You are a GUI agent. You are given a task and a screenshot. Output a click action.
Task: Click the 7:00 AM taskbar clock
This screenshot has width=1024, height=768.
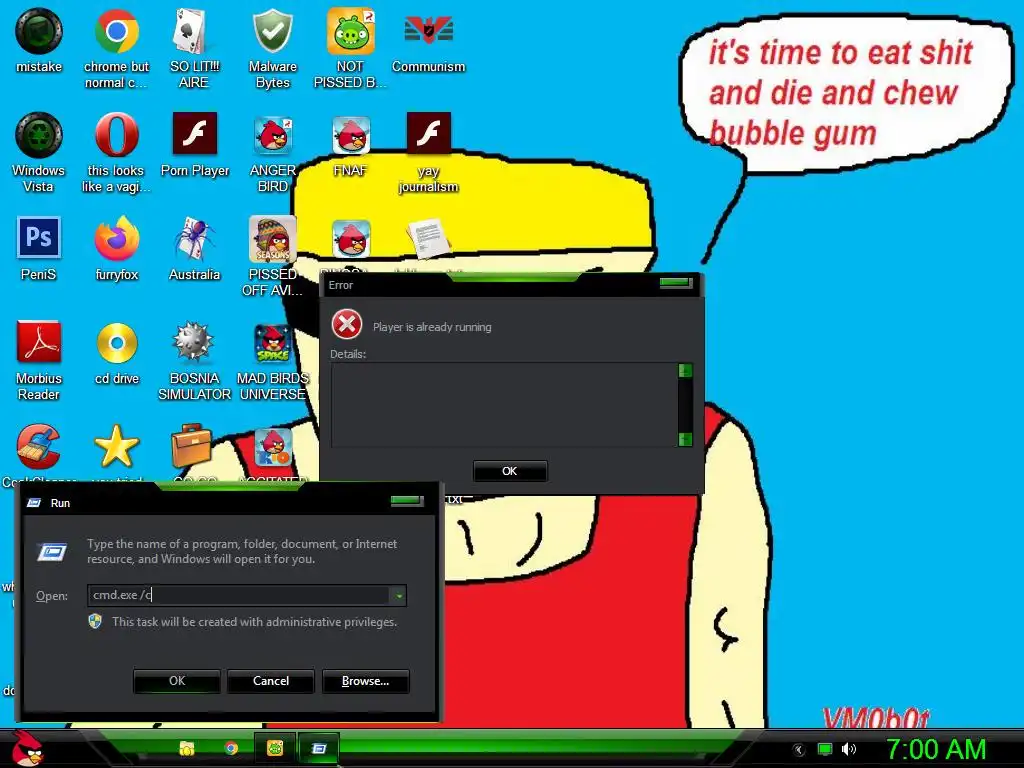(x=936, y=749)
